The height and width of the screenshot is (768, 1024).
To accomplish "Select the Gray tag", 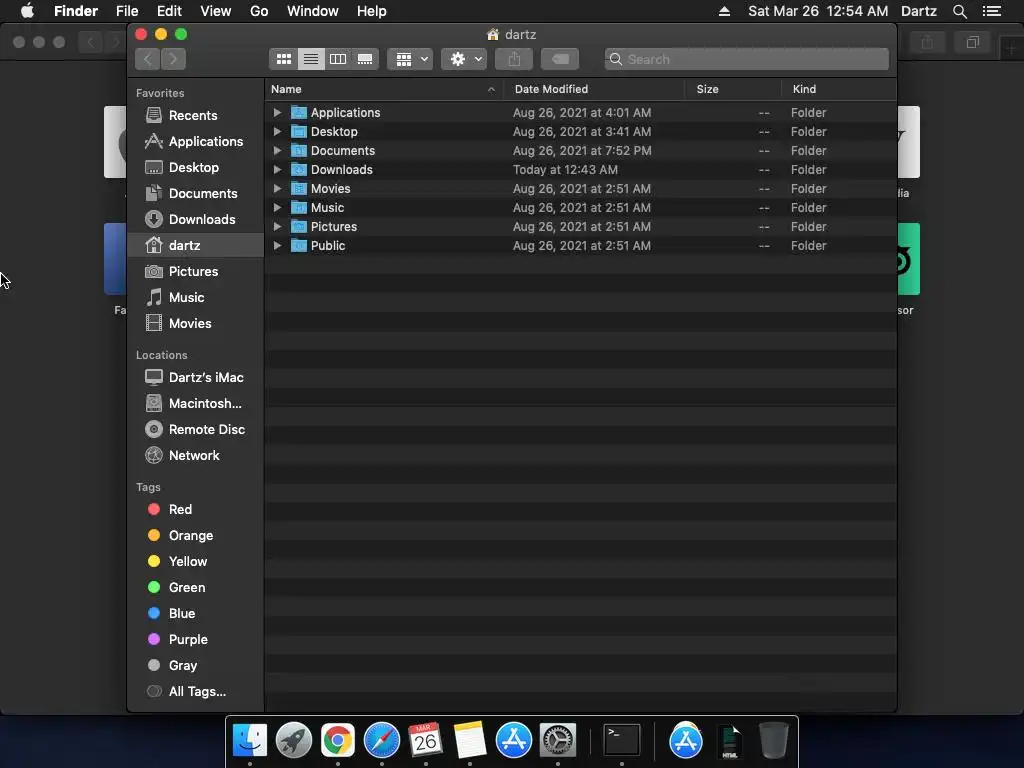I will click(195, 665).
